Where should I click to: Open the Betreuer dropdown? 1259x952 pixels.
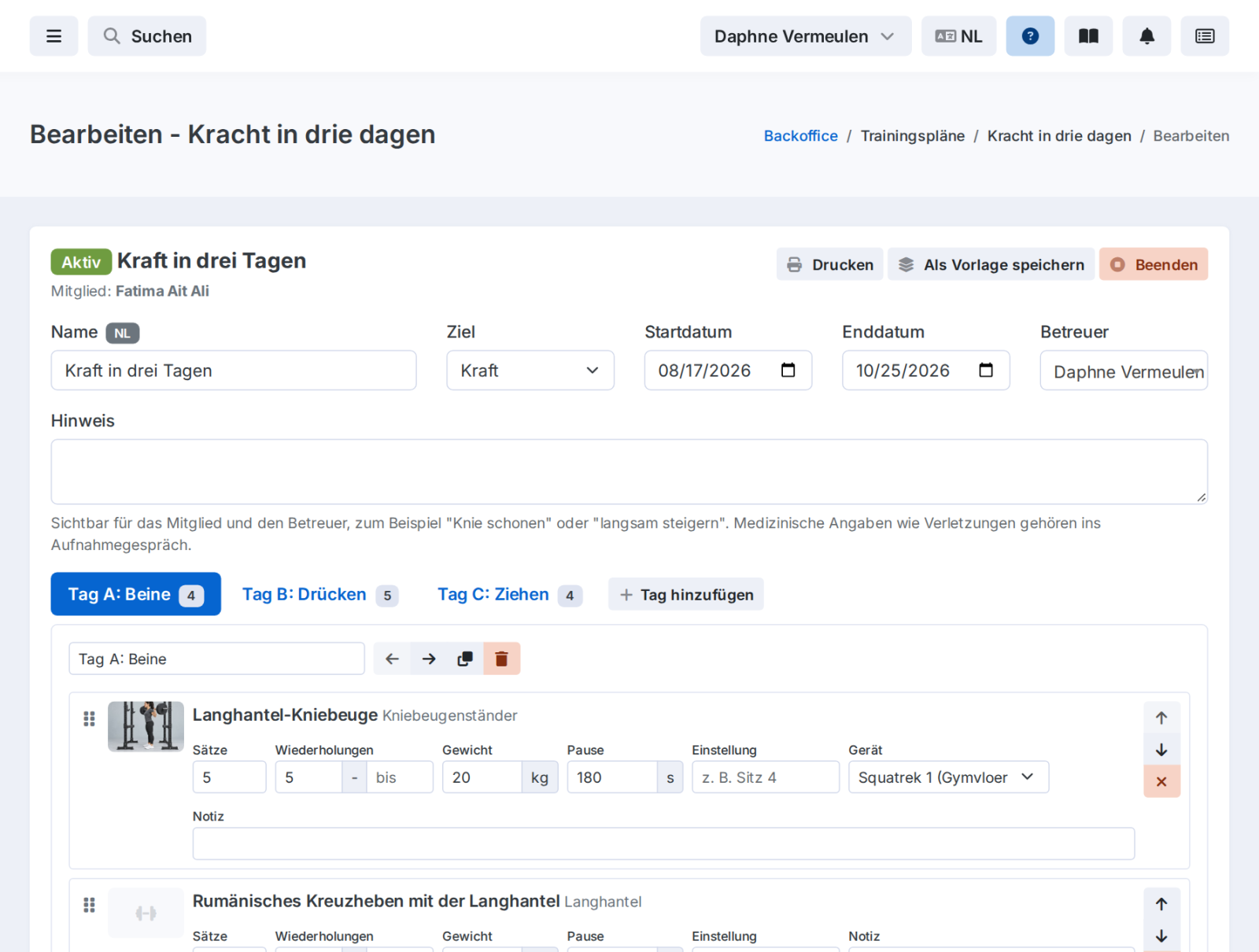tap(1124, 371)
